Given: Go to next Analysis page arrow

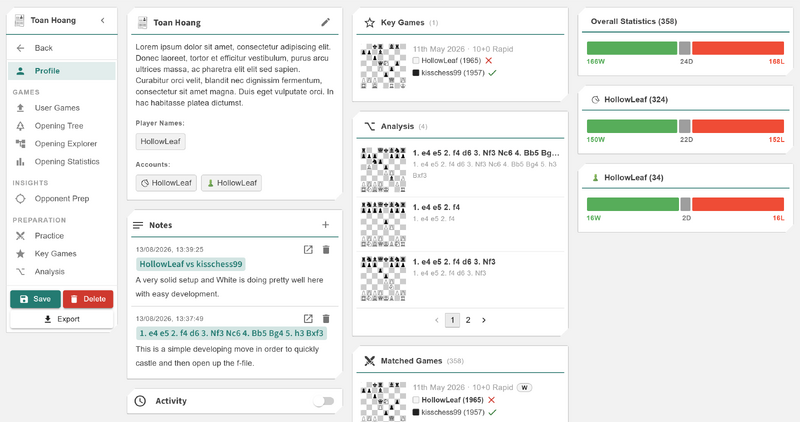Looking at the screenshot, I should tap(484, 320).
